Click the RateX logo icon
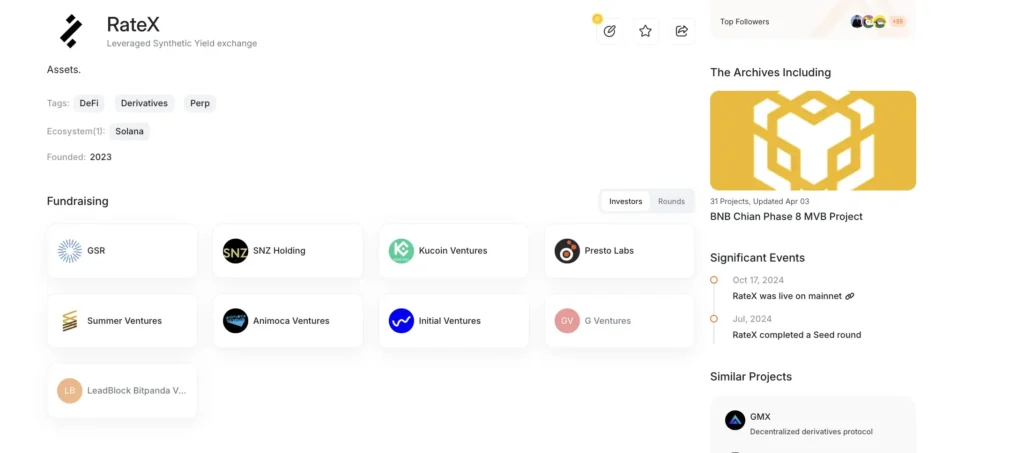Image resolution: width=1024 pixels, height=453 pixels. (x=71, y=31)
